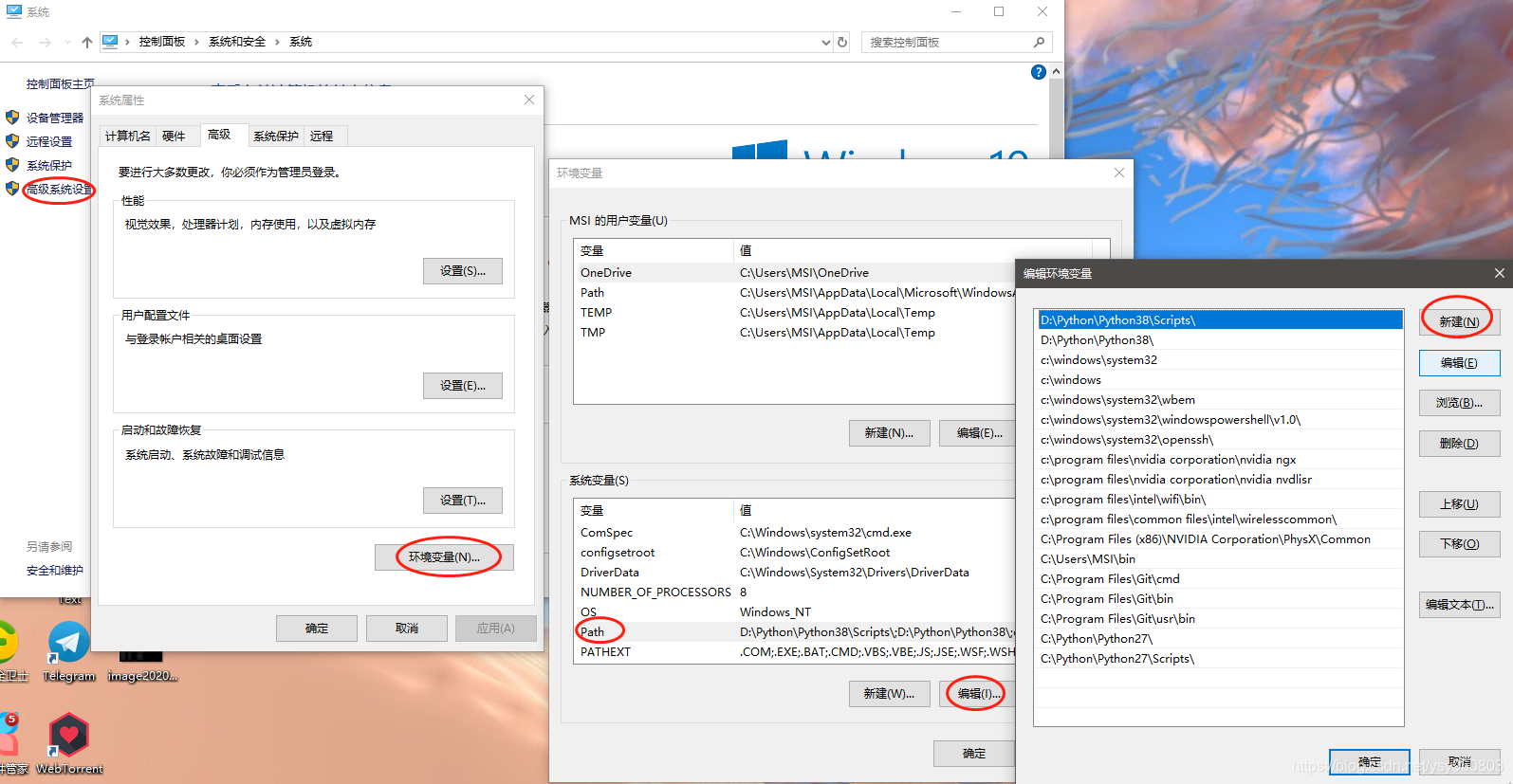
Task: Click the scrollbar up arrow in Control Panel
Action: (1056, 72)
